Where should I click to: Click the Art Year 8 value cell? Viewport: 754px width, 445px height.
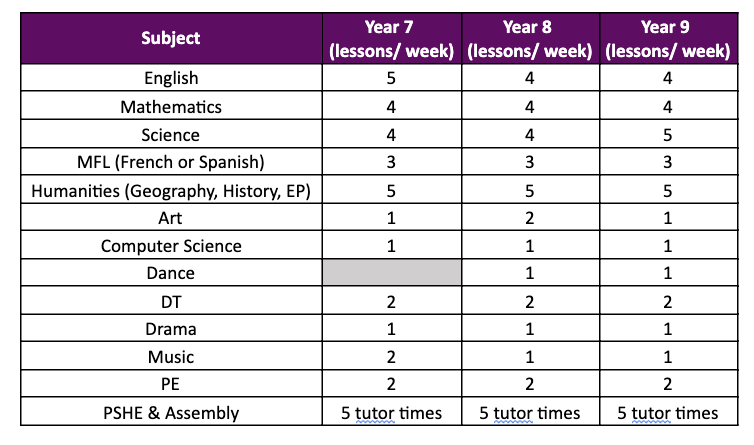[530, 217]
